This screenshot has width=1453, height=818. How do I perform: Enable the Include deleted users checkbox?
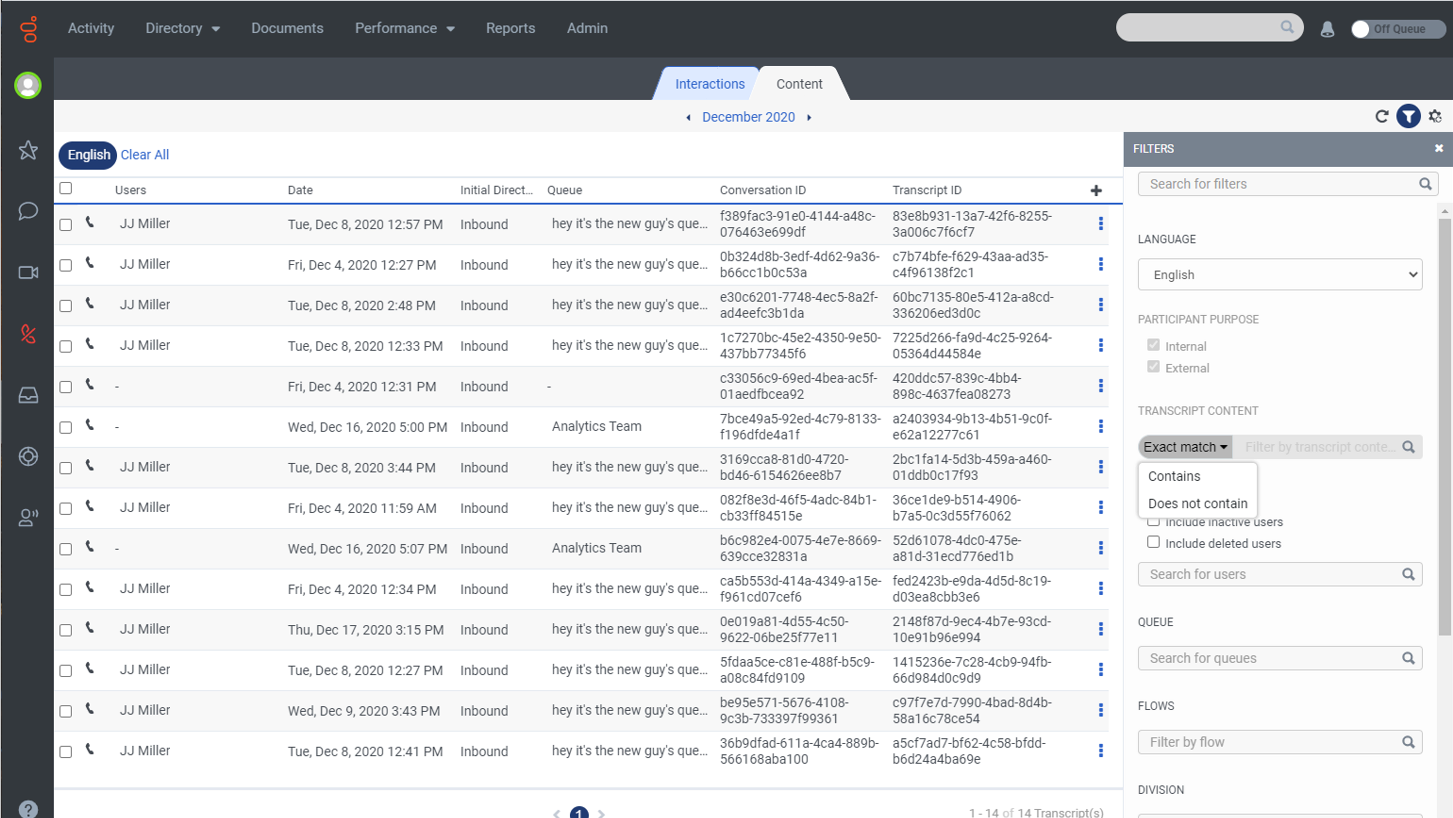click(x=1154, y=541)
